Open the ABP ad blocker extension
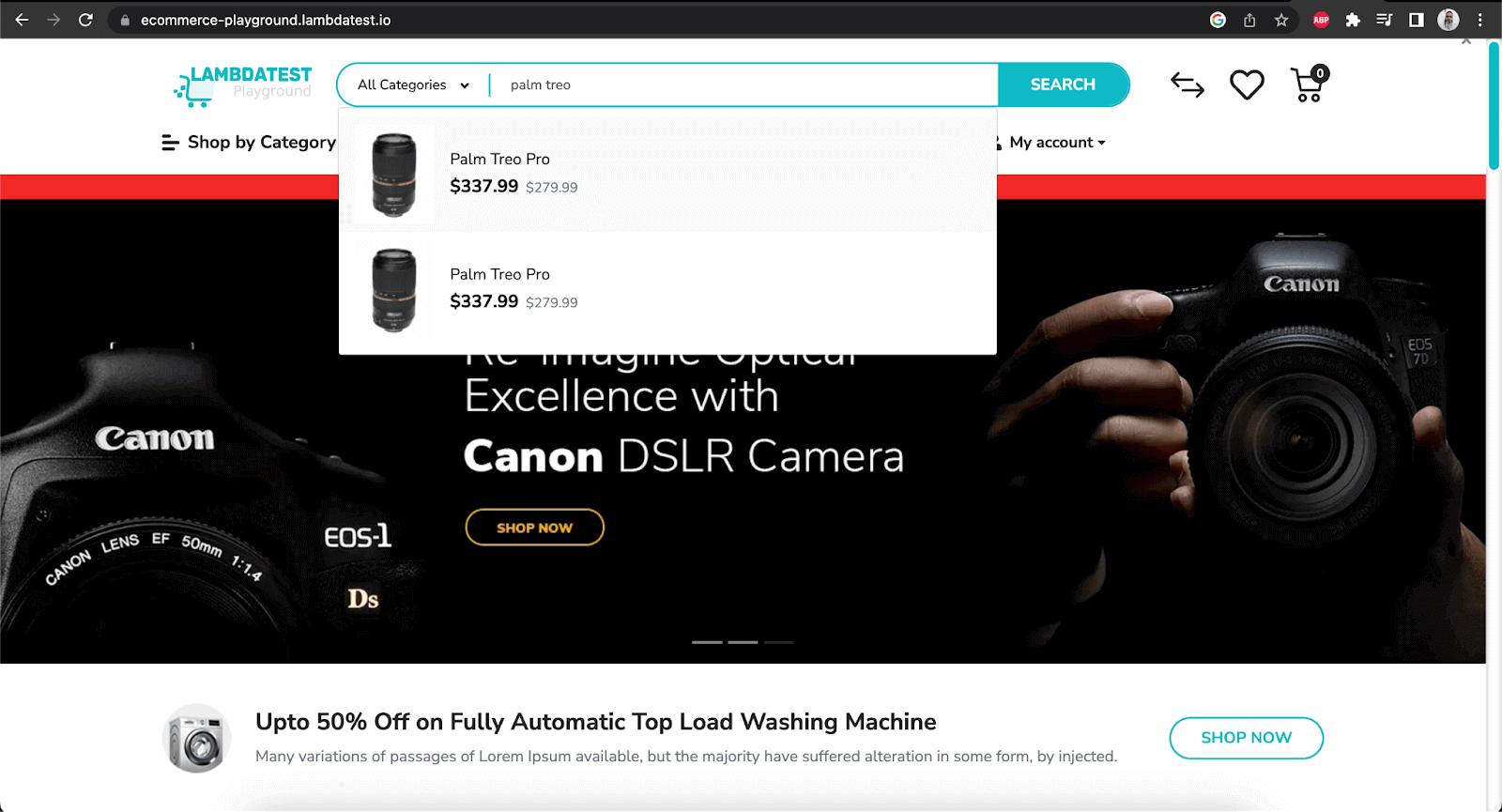 (1321, 20)
